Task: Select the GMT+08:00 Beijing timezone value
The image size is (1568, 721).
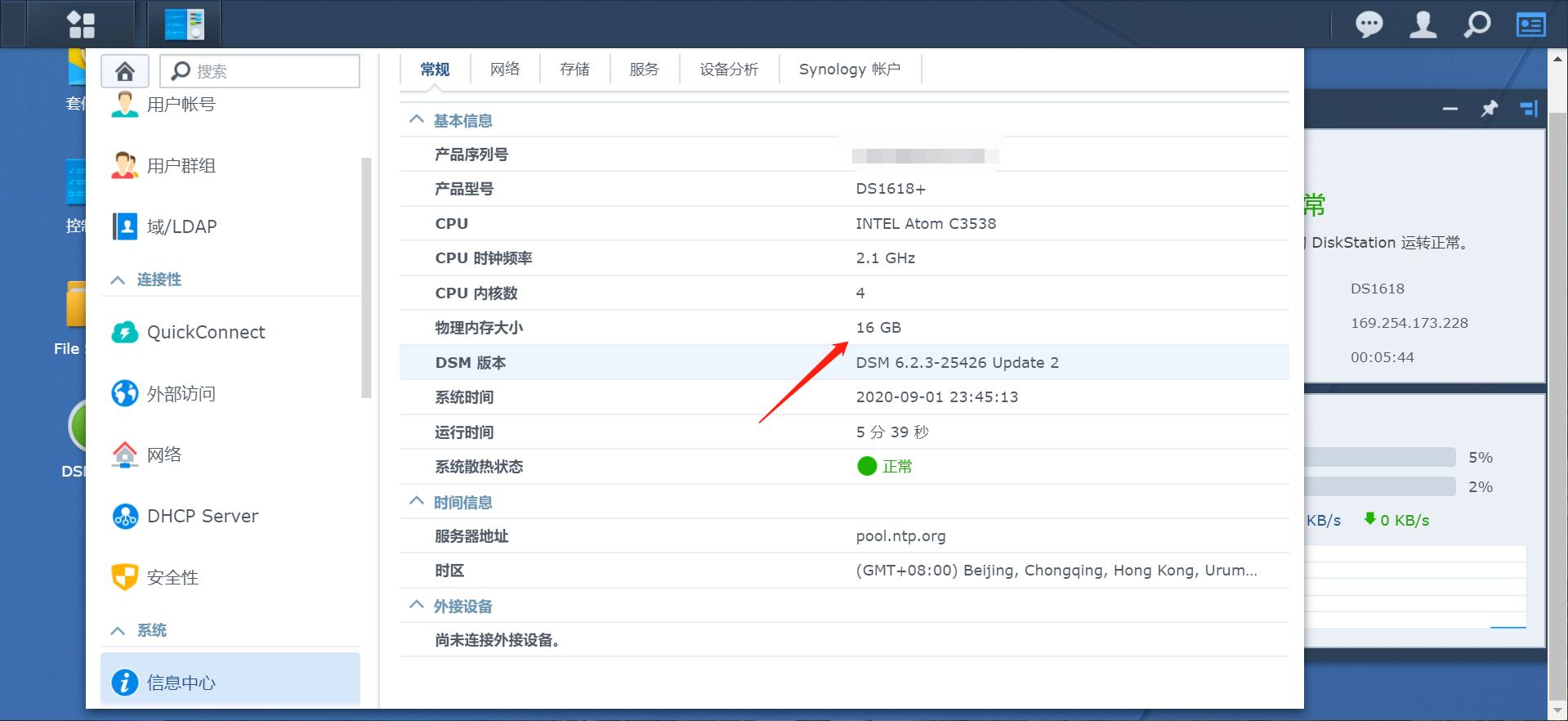Action: coord(1057,571)
